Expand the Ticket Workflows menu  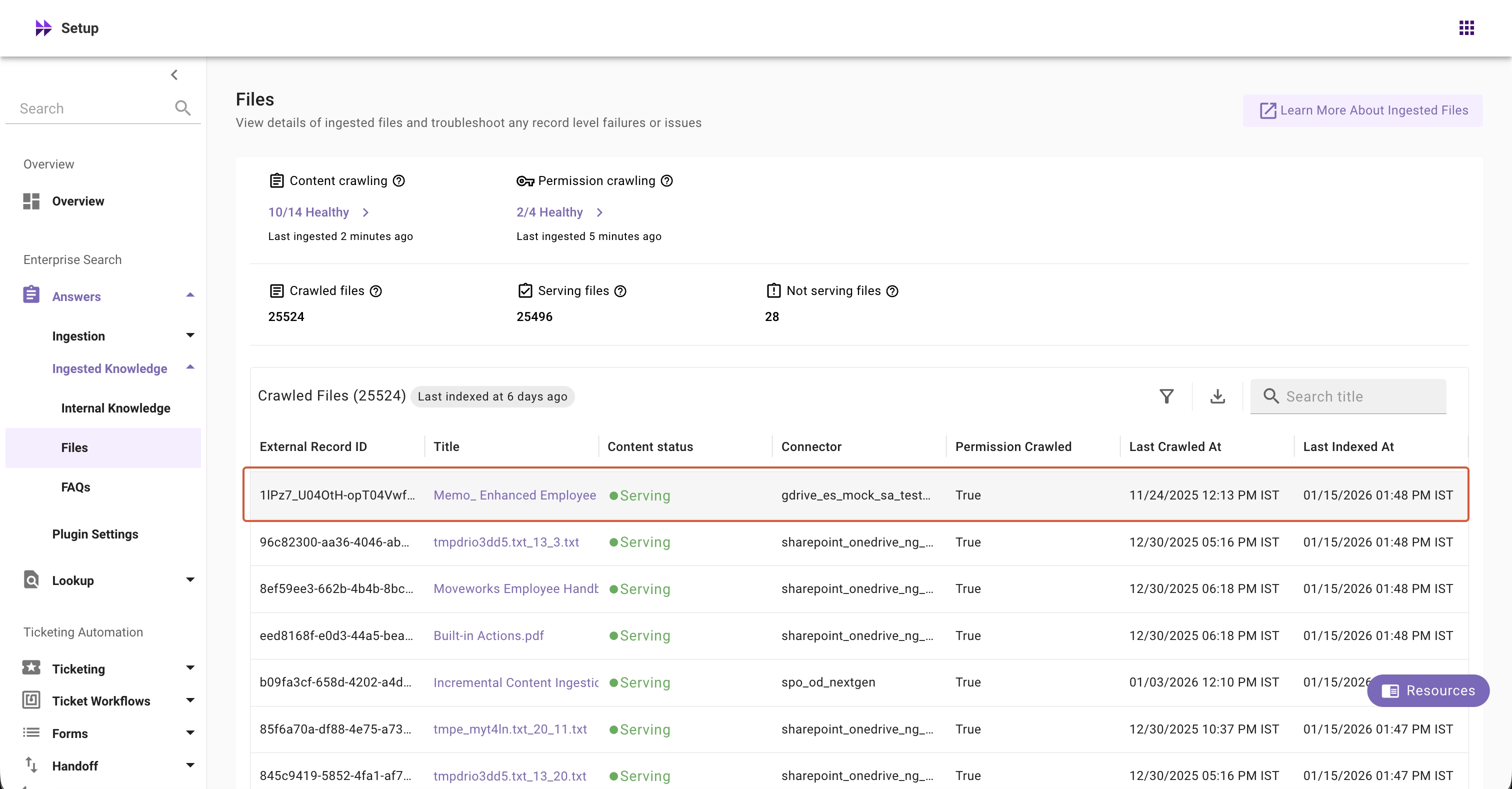(x=189, y=700)
